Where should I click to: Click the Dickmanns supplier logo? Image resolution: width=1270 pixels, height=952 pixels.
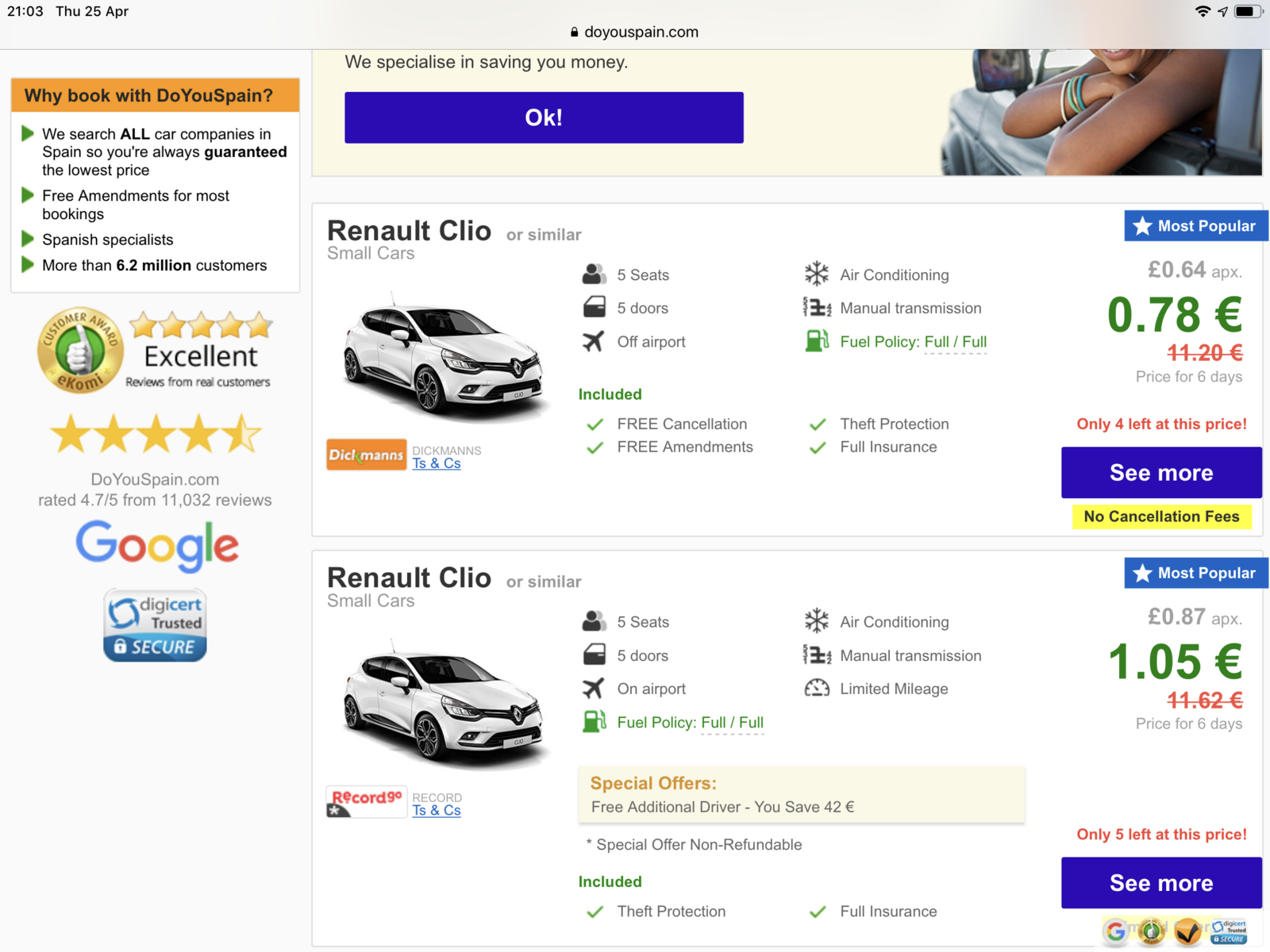(x=366, y=455)
